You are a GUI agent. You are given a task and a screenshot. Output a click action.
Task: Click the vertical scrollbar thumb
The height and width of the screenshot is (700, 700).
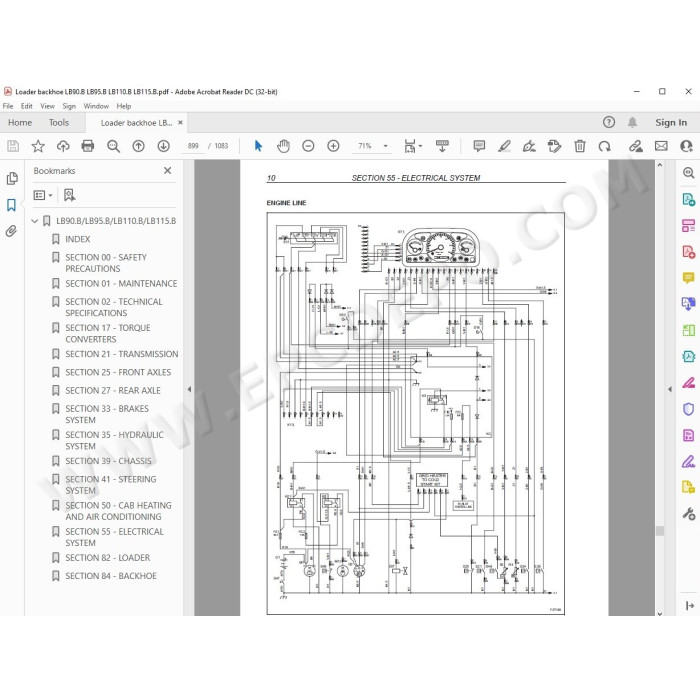pyautogui.click(x=660, y=531)
